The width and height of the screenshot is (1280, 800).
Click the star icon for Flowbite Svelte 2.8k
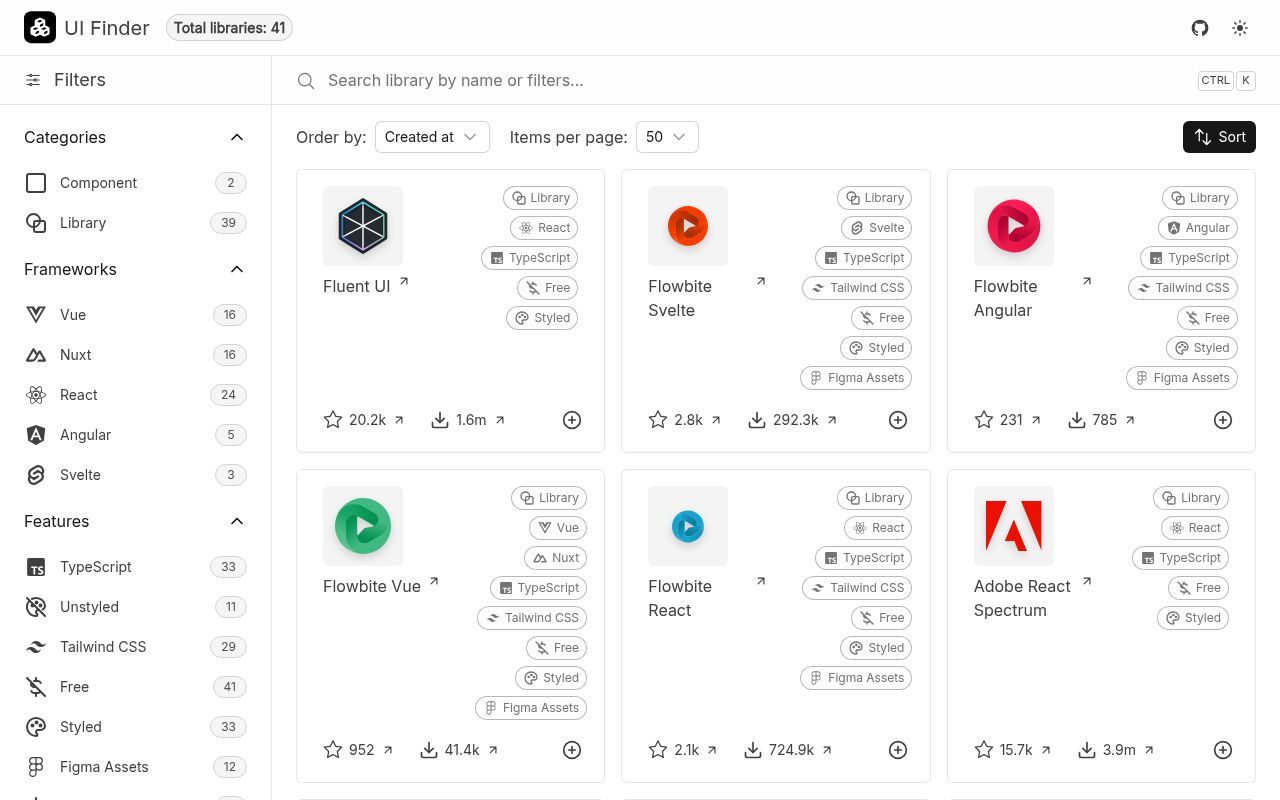[x=658, y=420]
